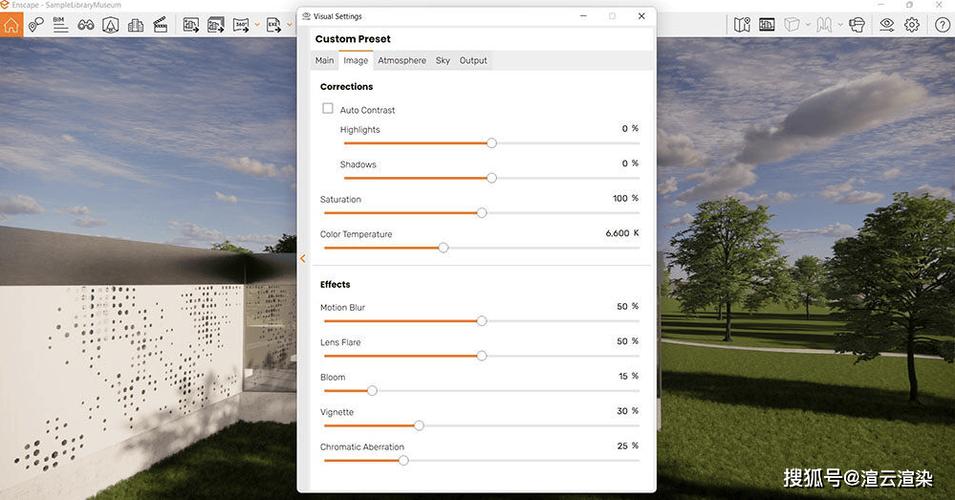Click the Enscape logo in title bar
The width and height of the screenshot is (955, 500).
point(5,5)
